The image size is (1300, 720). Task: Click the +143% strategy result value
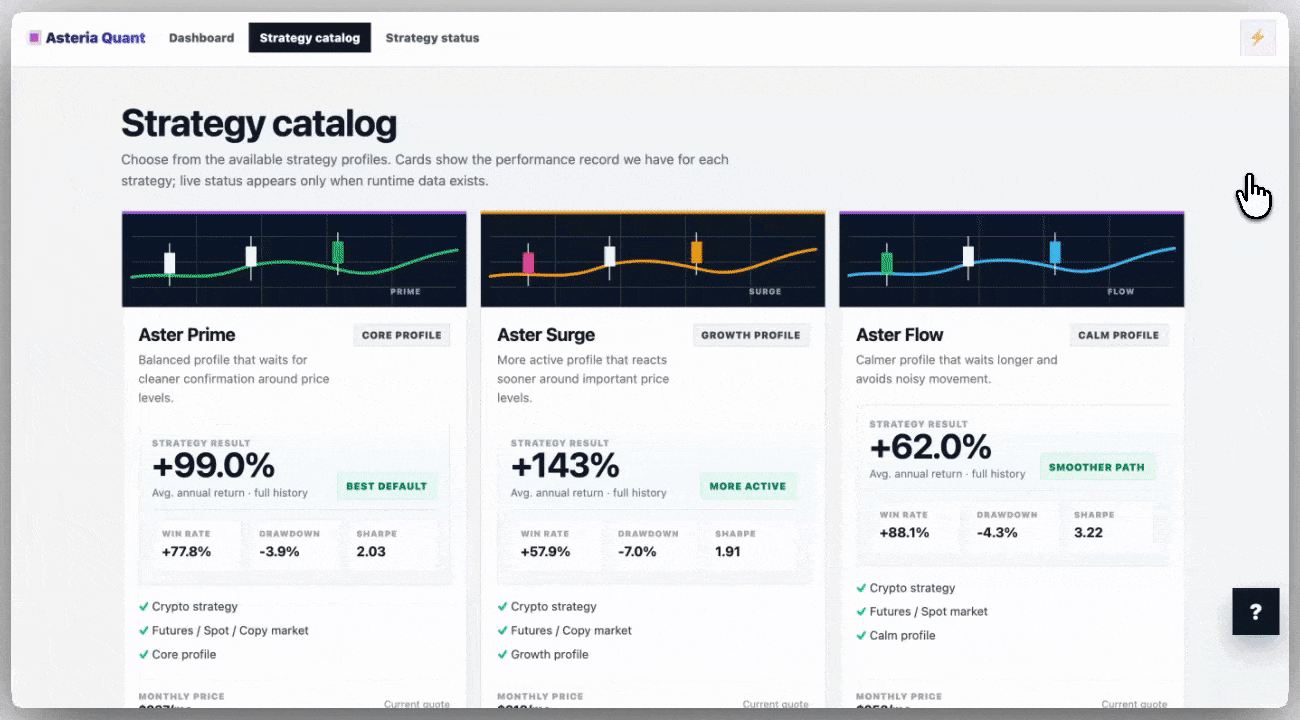(565, 466)
